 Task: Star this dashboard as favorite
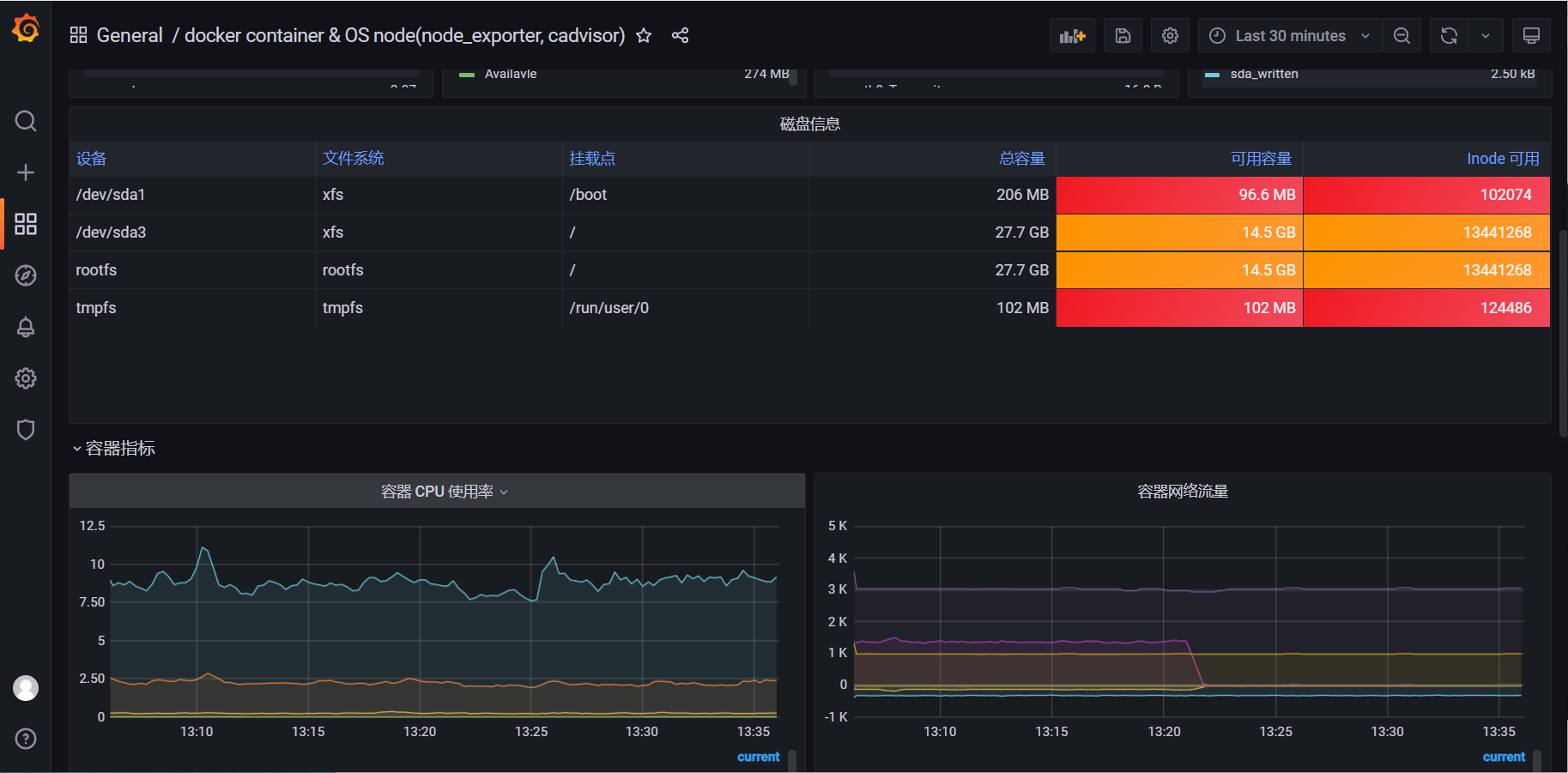tap(644, 36)
